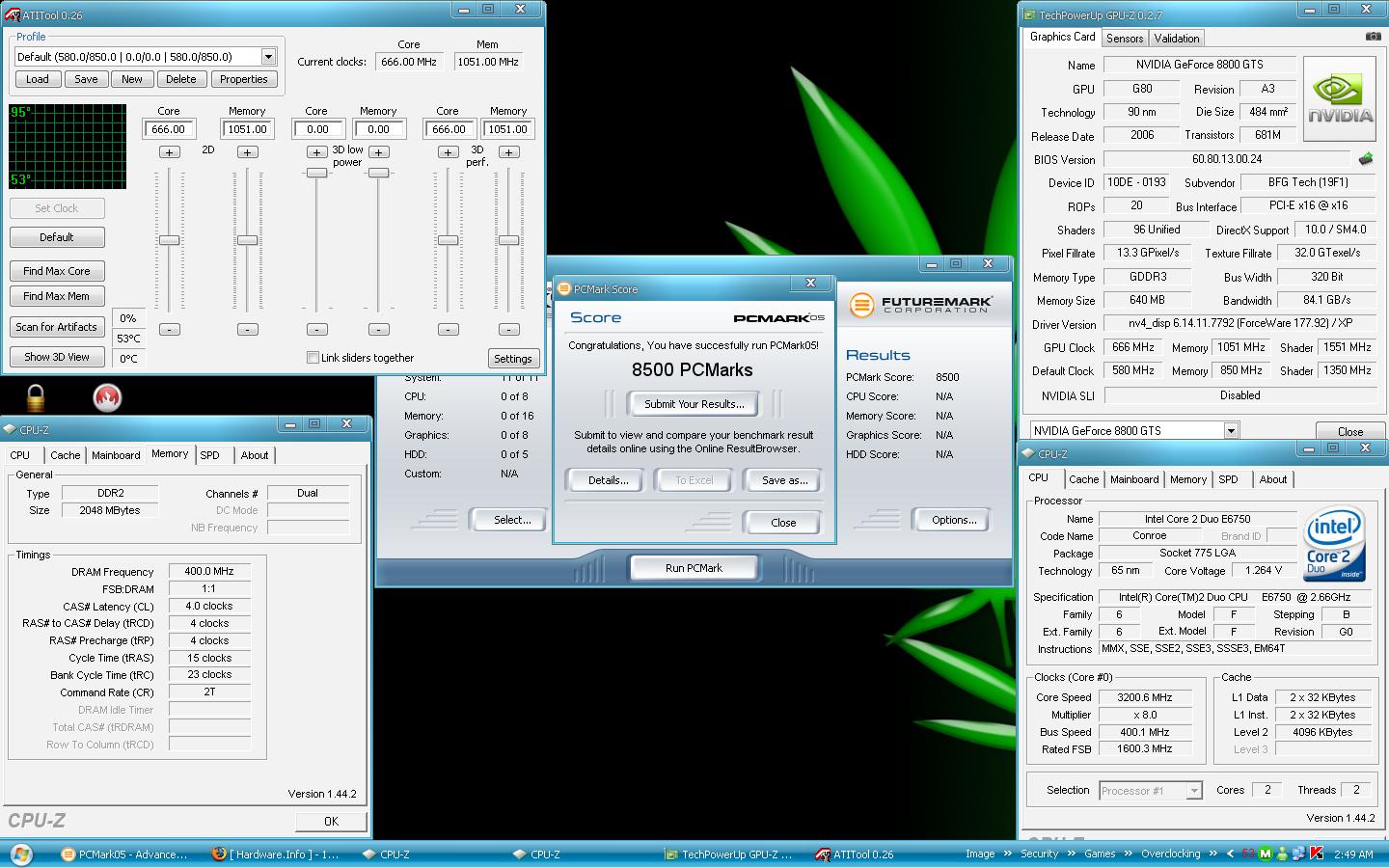This screenshot has height=868, width=1389.
Task: Click the plus above 3D perf Memory slider
Action: point(508,152)
